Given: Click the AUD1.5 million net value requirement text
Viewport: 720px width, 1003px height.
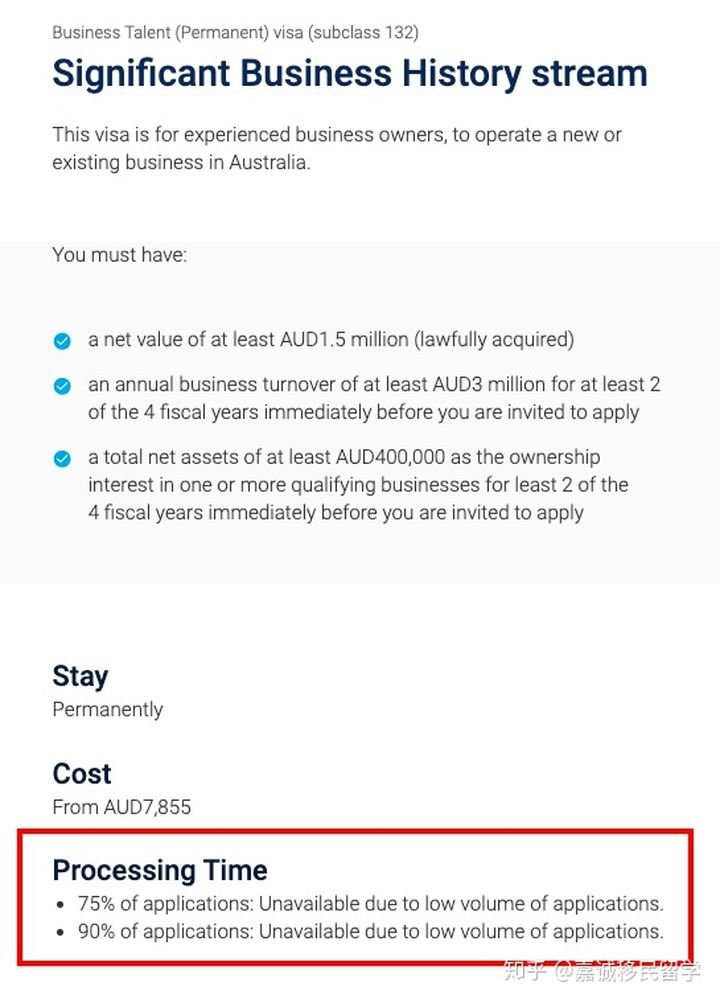Looking at the screenshot, I should pyautogui.click(x=331, y=340).
